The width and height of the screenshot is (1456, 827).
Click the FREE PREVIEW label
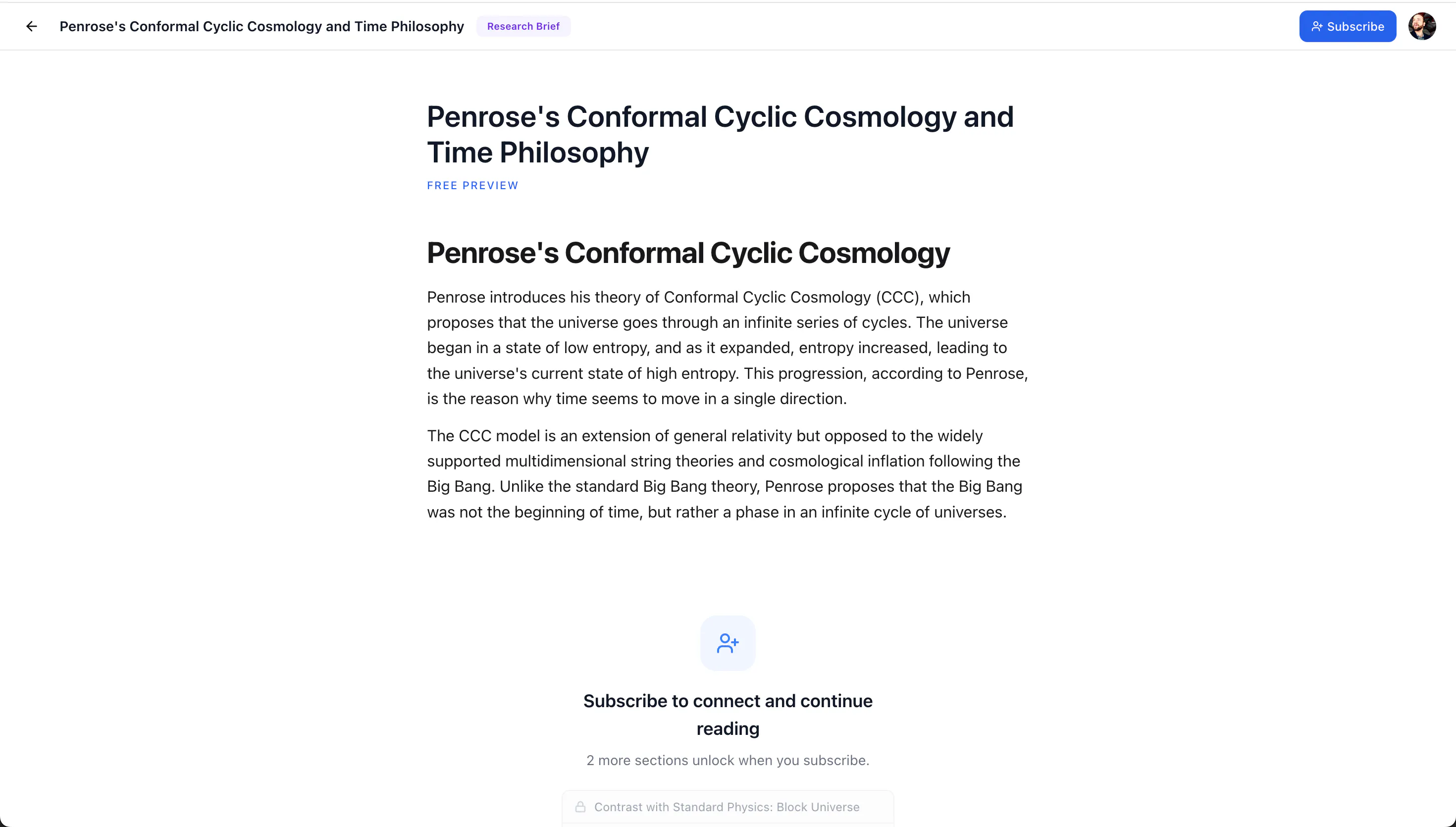point(472,185)
